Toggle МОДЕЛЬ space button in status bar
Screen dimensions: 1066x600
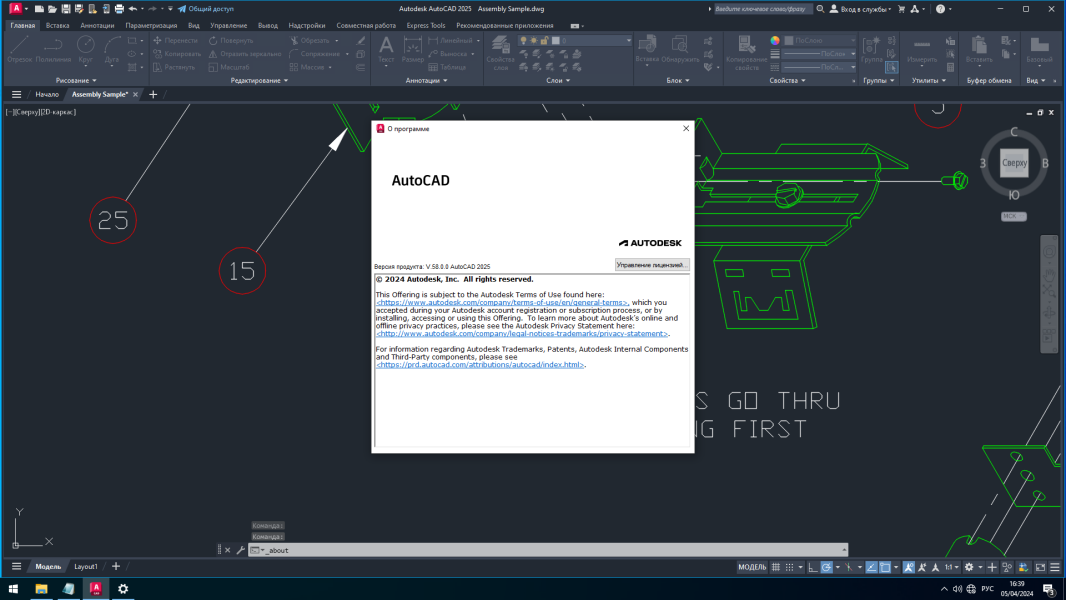point(752,567)
